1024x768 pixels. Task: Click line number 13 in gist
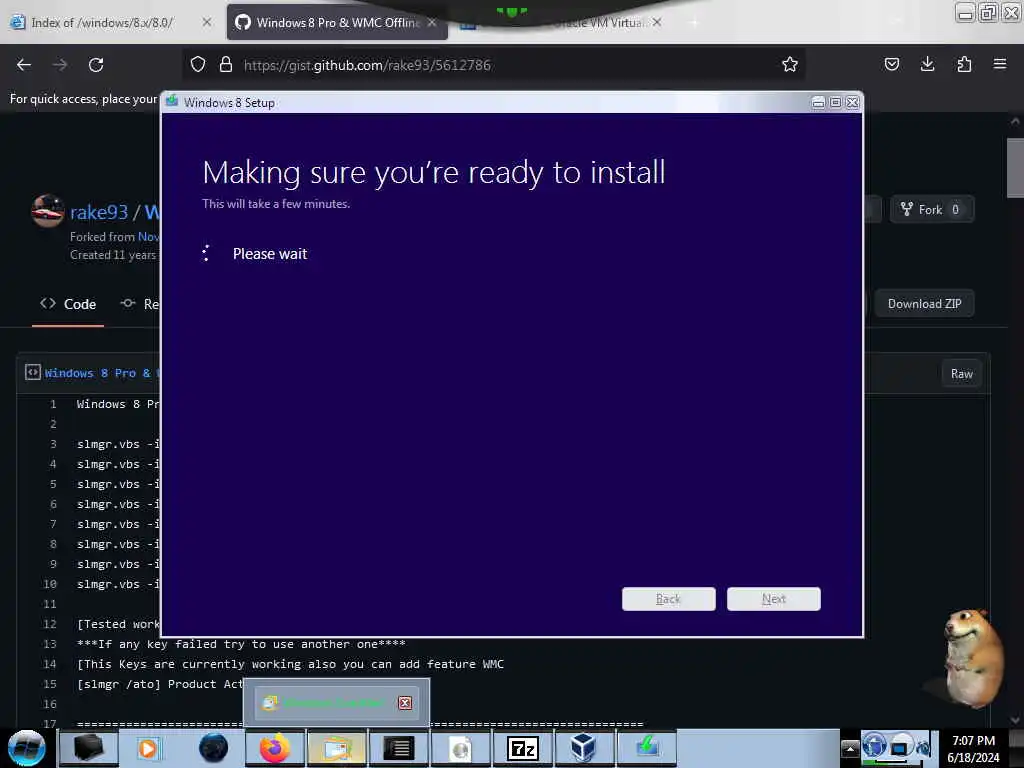[50, 644]
